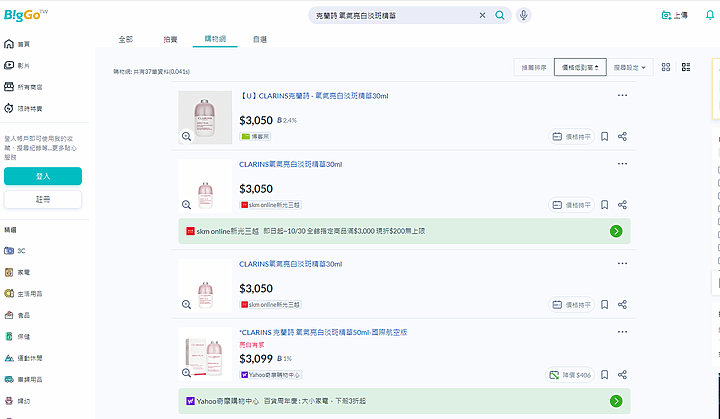The width and height of the screenshot is (720, 419).
Task: Open 限時特賣 flash sale in sidebar
Action: coord(23,108)
